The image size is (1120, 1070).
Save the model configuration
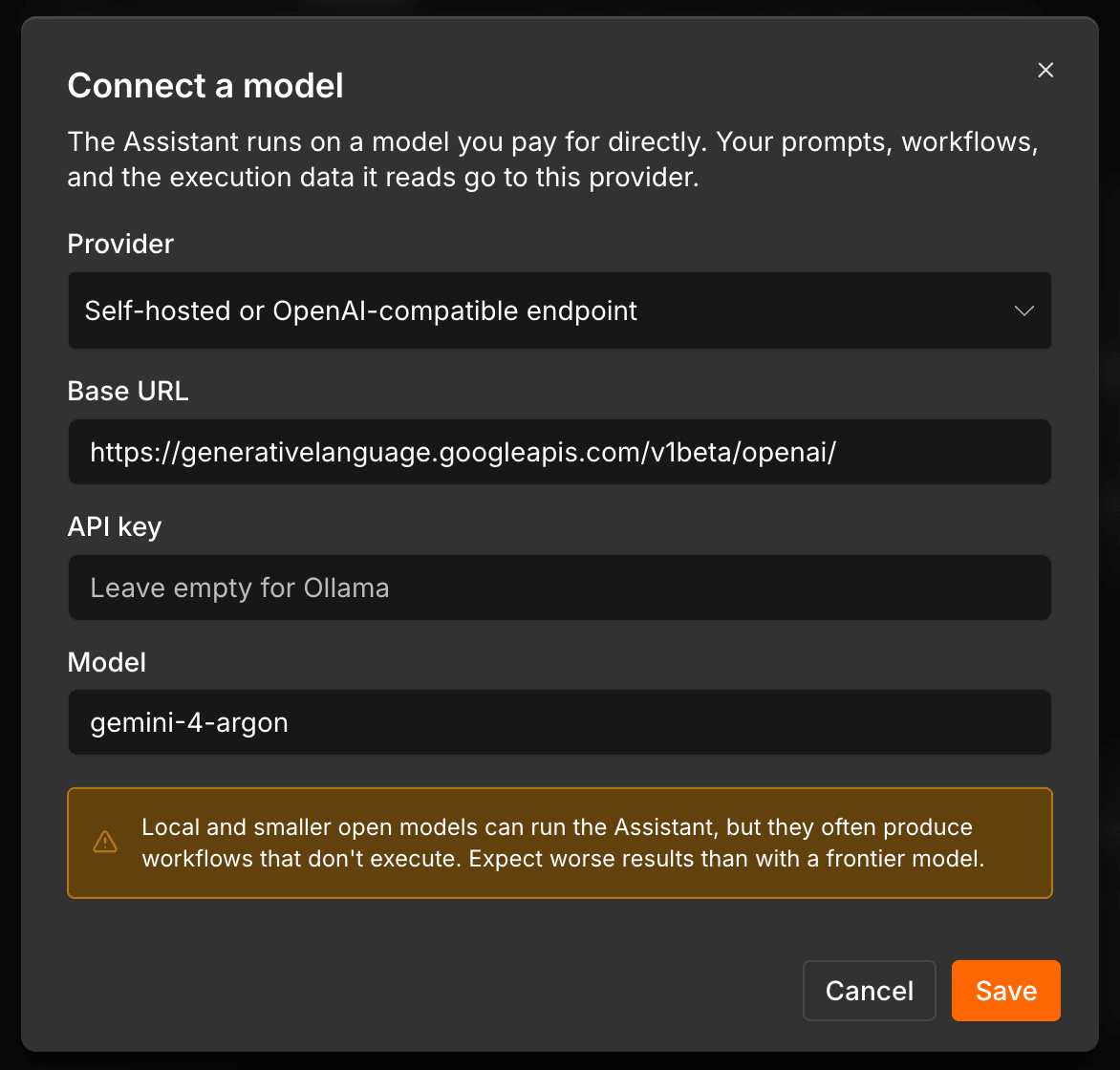pyautogui.click(x=1005, y=991)
